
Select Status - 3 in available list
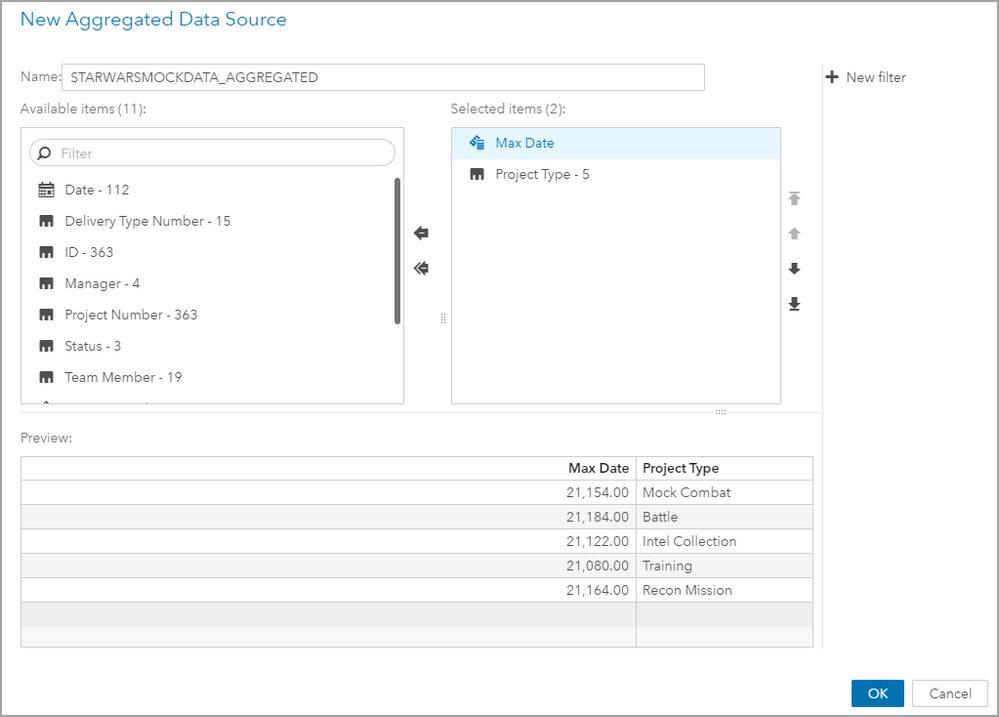(x=92, y=346)
